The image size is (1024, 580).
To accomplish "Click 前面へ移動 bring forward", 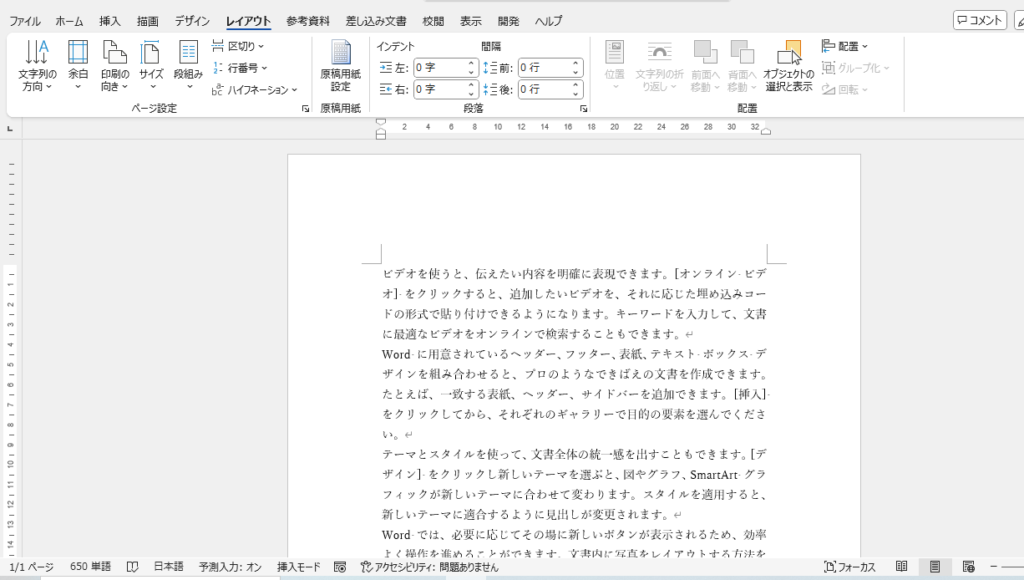I will (x=705, y=65).
